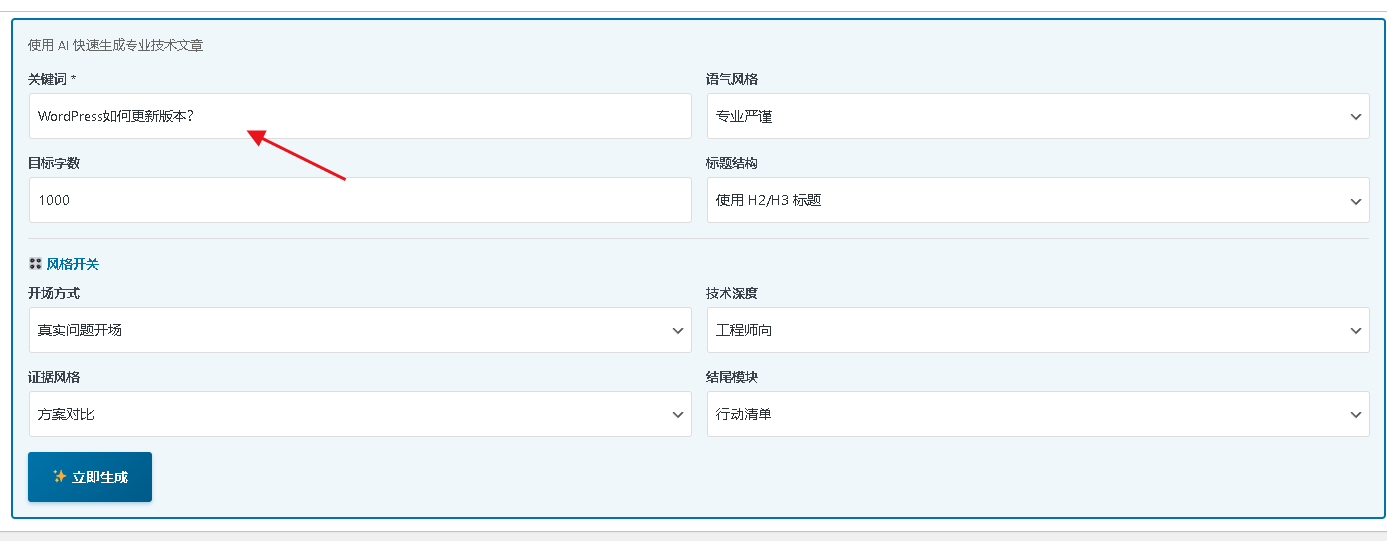Click the 目标字数 field containing 1000
Screen dimensions: 1387x541
click(360, 200)
